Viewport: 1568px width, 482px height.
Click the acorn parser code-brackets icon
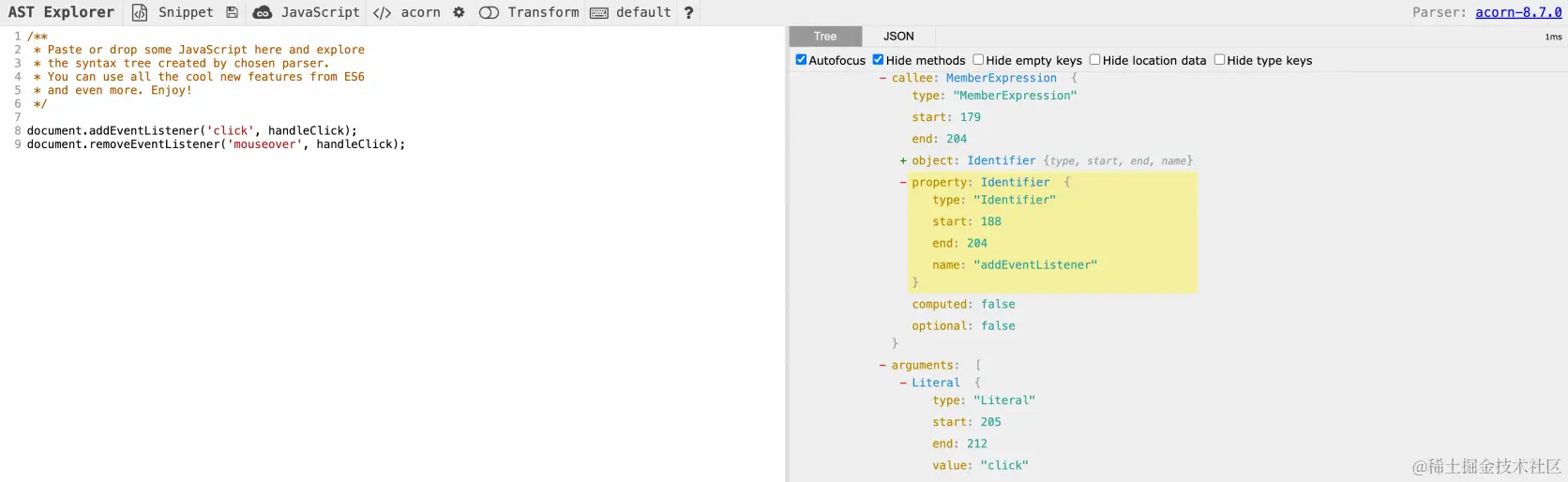382,12
